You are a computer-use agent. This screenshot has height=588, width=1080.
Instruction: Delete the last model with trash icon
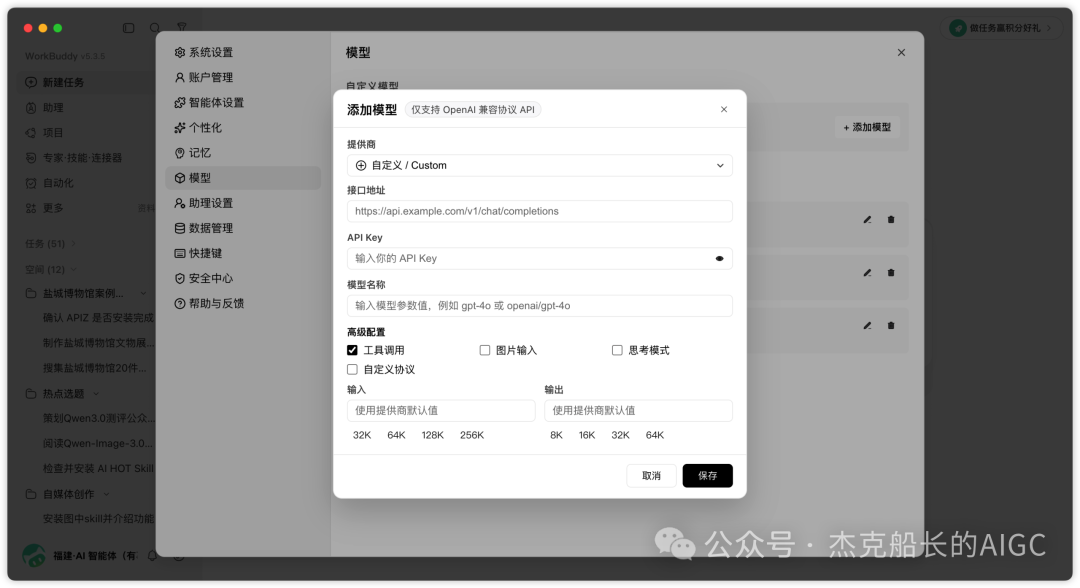(891, 326)
